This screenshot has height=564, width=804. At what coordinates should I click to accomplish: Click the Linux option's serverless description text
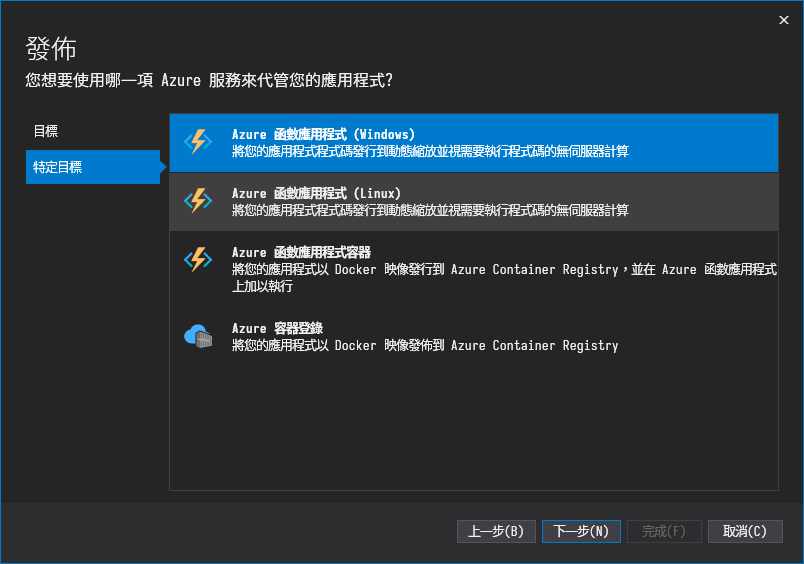tap(430, 210)
